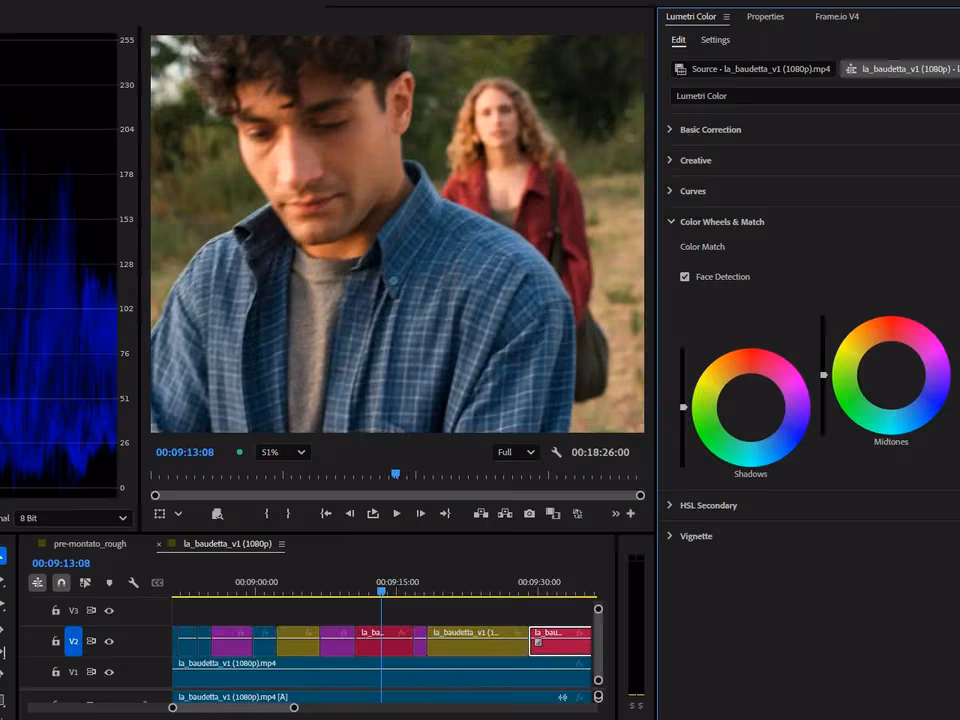Image resolution: width=960 pixels, height=720 pixels.
Task: Open the Comparison View button
Action: click(x=553, y=514)
